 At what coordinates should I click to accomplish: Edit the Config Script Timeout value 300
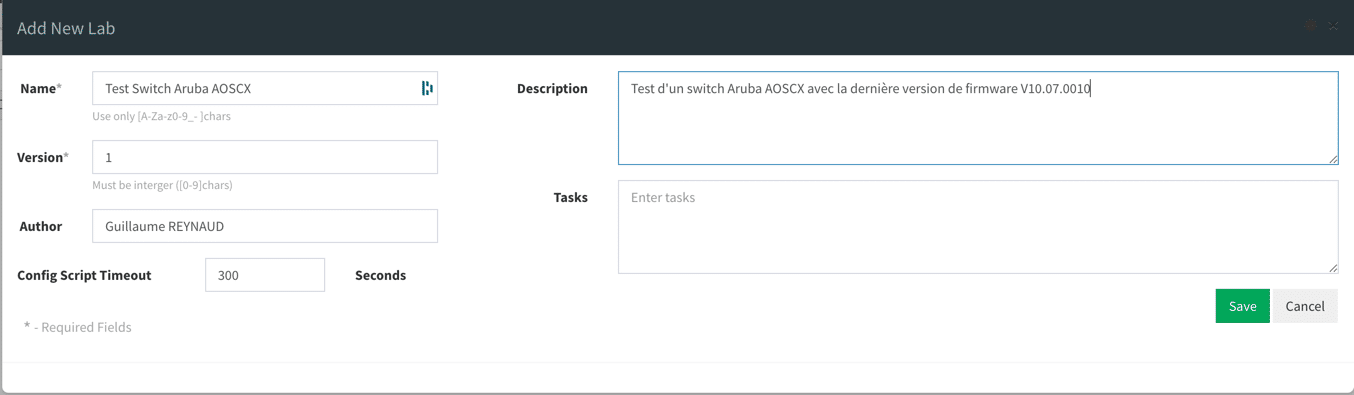pyautogui.click(x=265, y=275)
